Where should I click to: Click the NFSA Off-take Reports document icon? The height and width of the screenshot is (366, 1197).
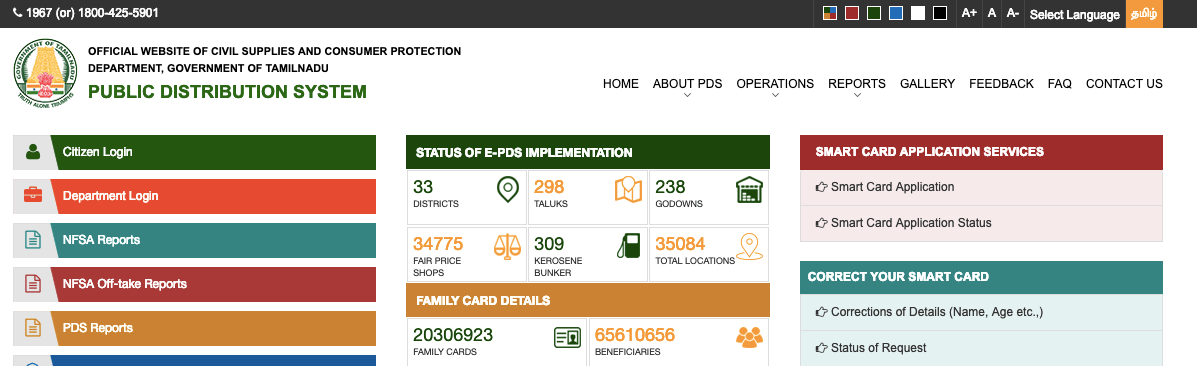point(32,283)
